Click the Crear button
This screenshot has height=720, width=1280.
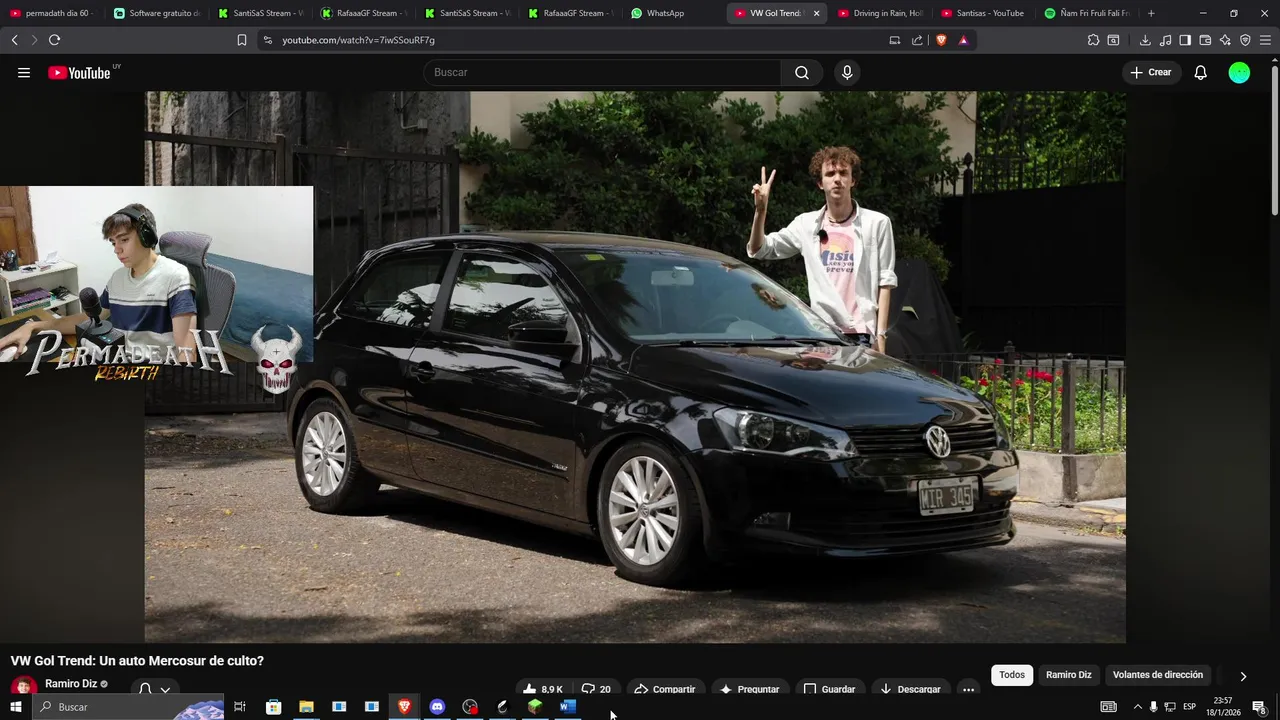[x=1151, y=72]
